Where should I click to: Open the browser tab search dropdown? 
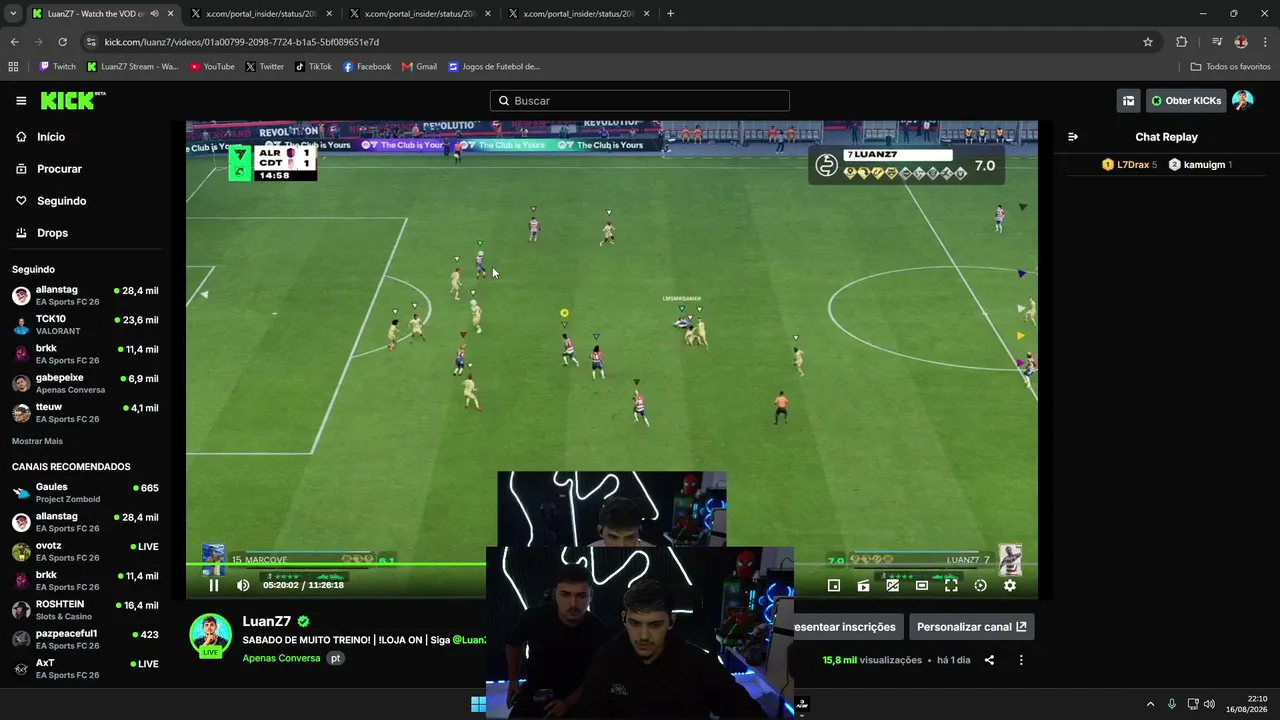pyautogui.click(x=13, y=14)
